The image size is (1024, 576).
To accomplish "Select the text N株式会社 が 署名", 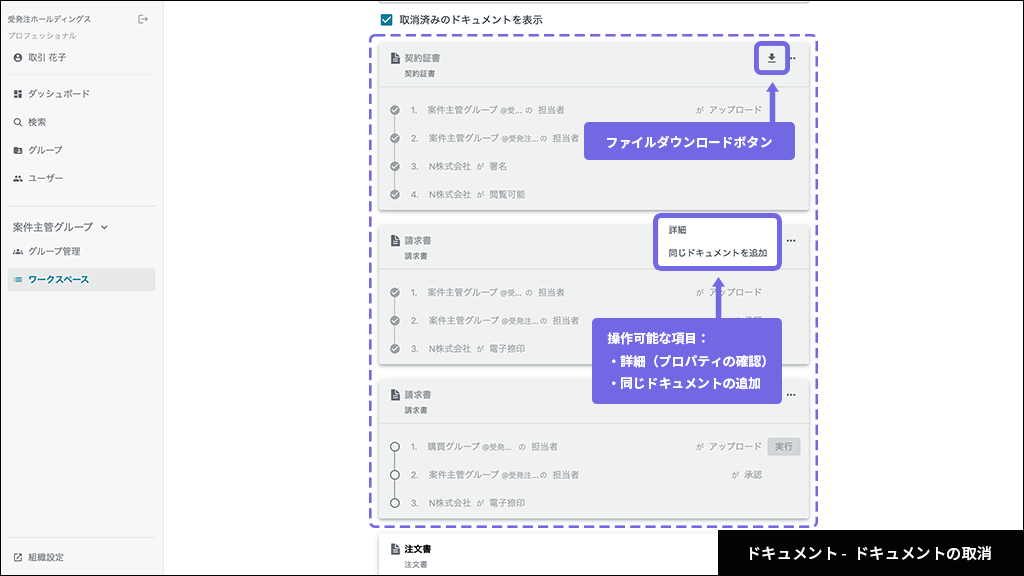I will click(x=468, y=167).
